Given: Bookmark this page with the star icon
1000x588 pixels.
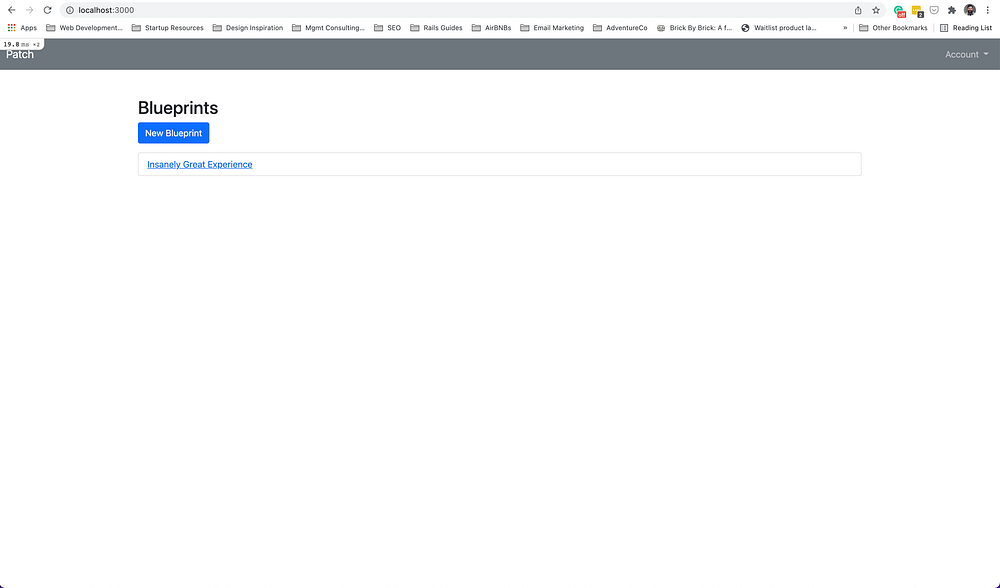Looking at the screenshot, I should pyautogui.click(x=876, y=10).
